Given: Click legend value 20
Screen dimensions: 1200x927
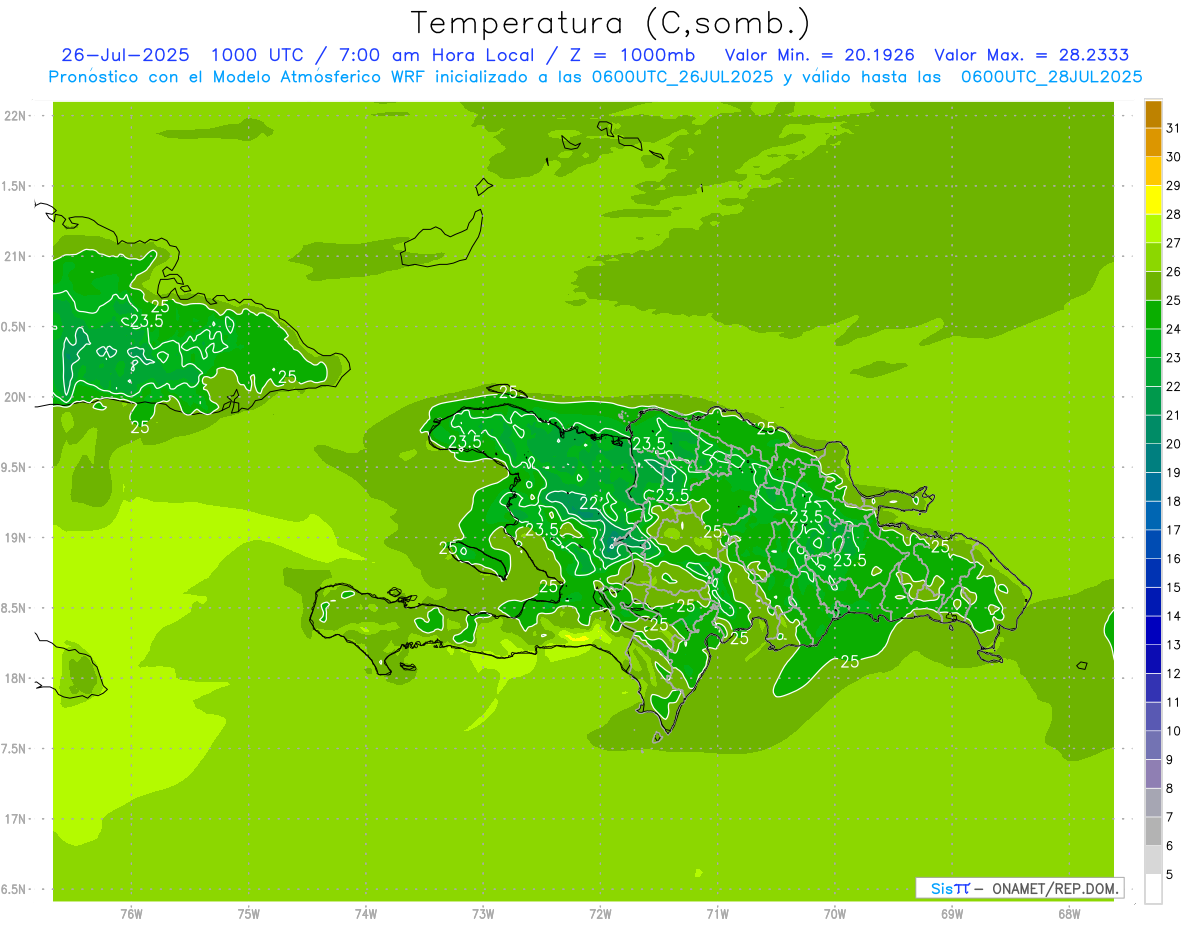Looking at the screenshot, I should click(x=1174, y=443).
